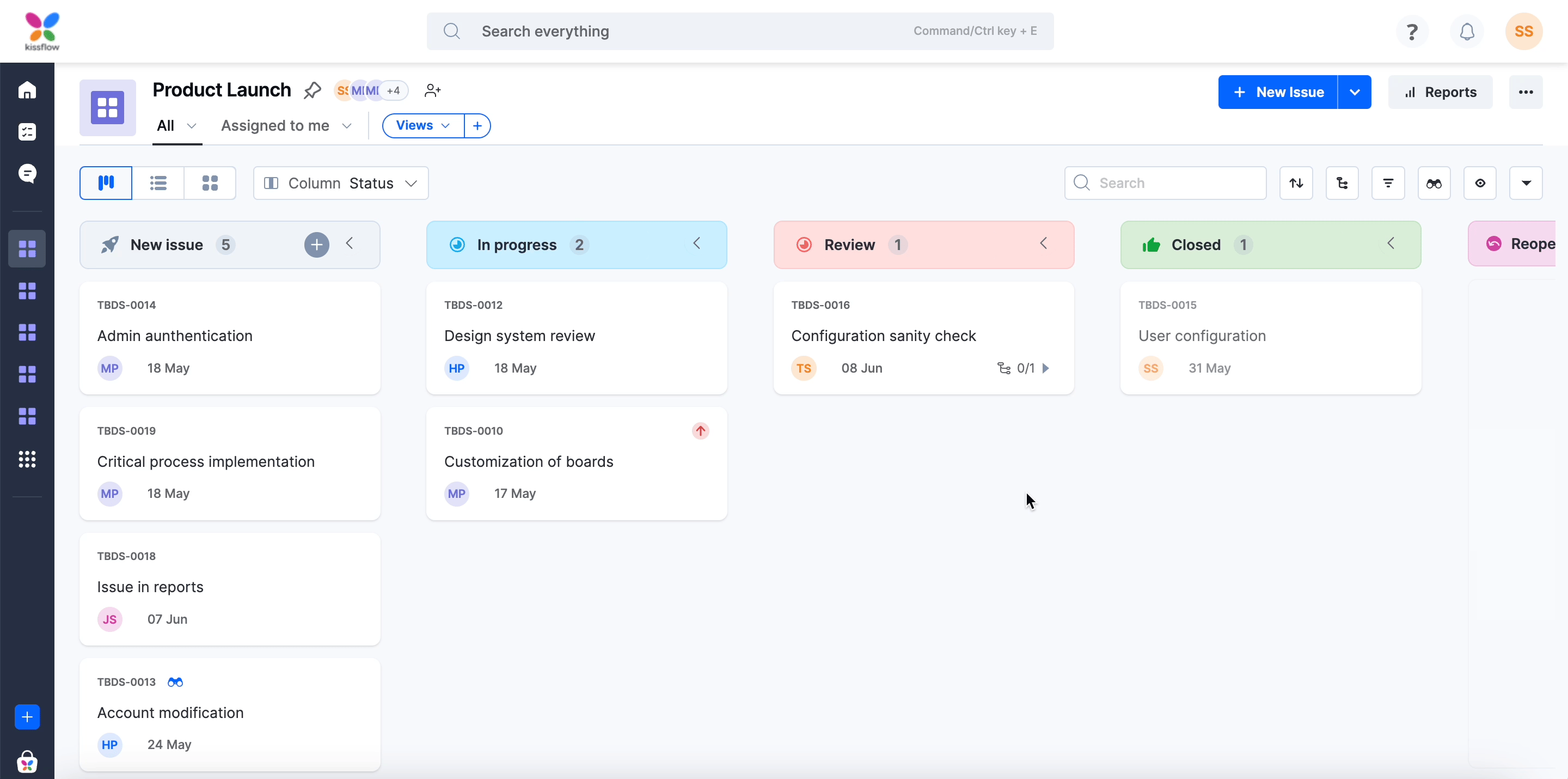This screenshot has width=1568, height=779.
Task: Open the Critical process implementation card
Action: pos(229,464)
